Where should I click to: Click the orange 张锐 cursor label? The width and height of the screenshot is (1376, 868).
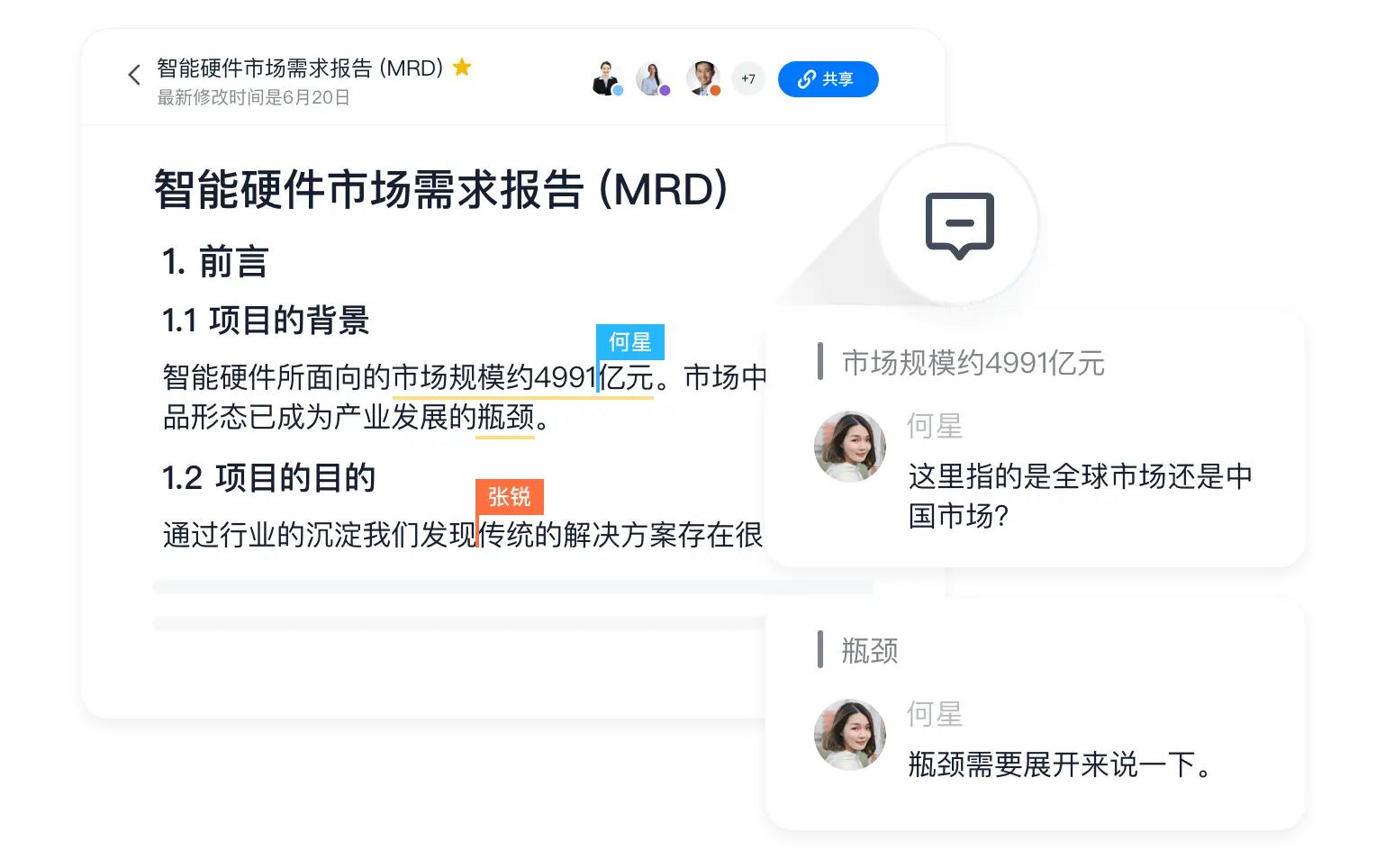510,497
